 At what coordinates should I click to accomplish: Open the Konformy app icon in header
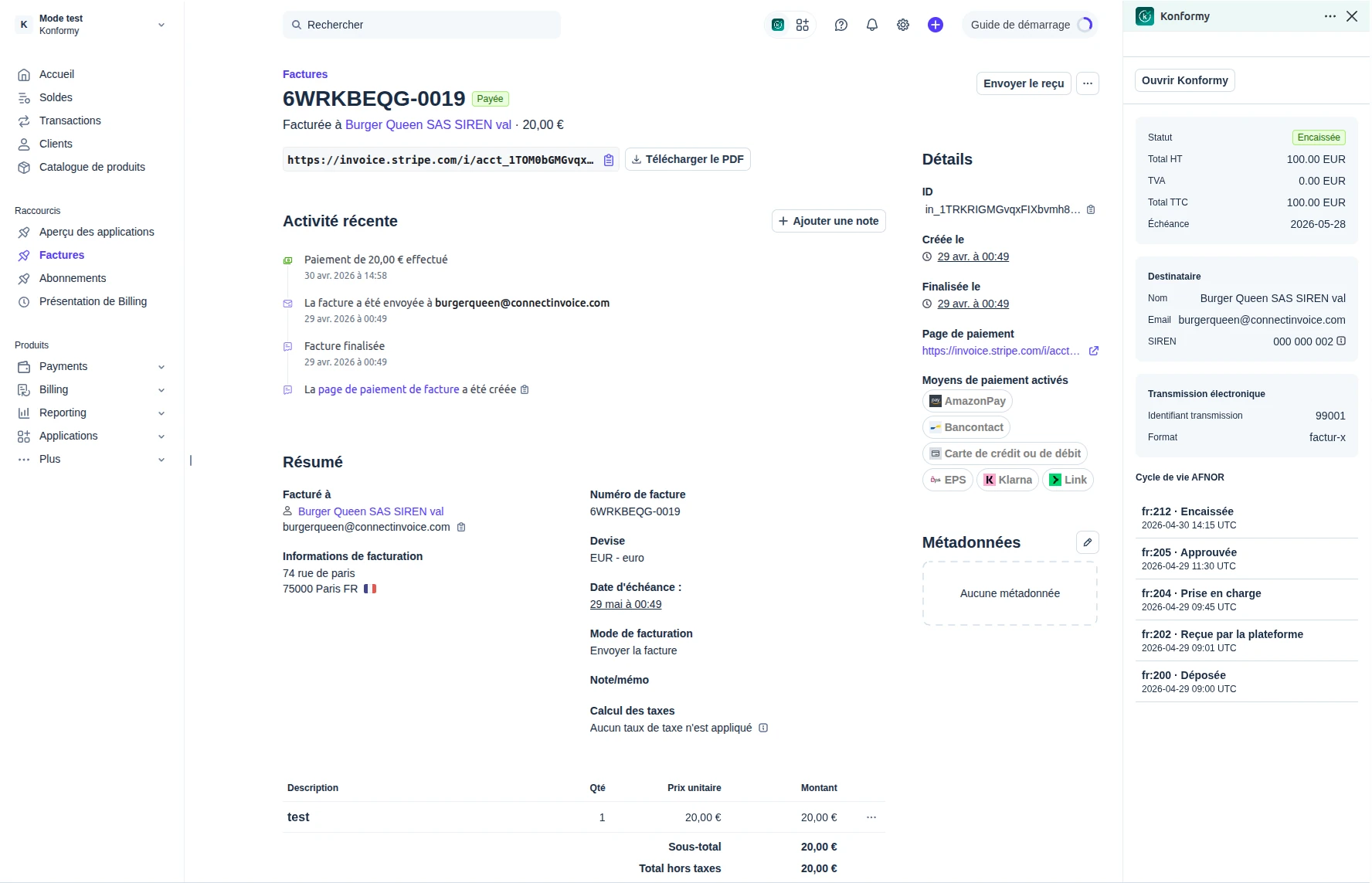(778, 25)
